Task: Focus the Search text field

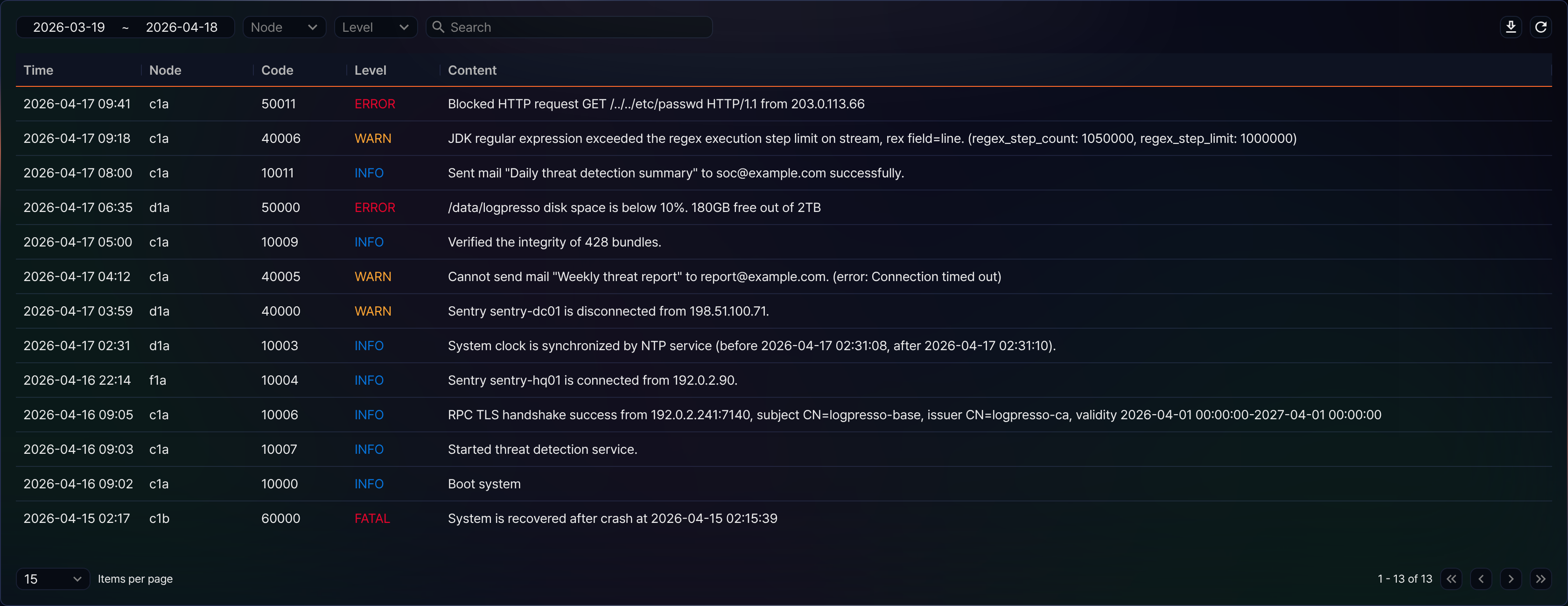Action: [x=569, y=27]
